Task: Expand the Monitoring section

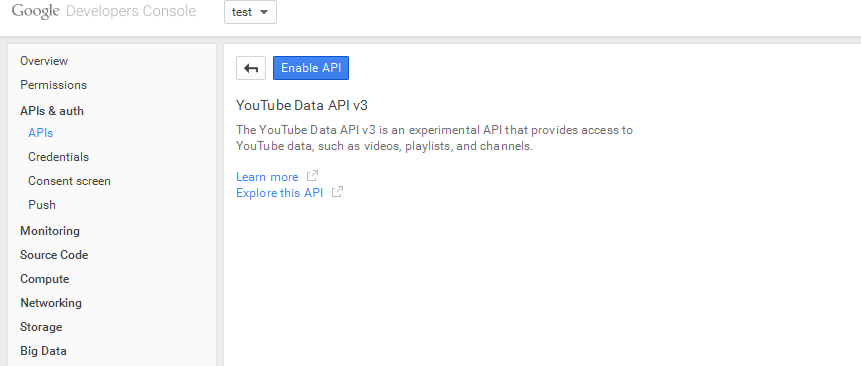Action: [x=50, y=231]
